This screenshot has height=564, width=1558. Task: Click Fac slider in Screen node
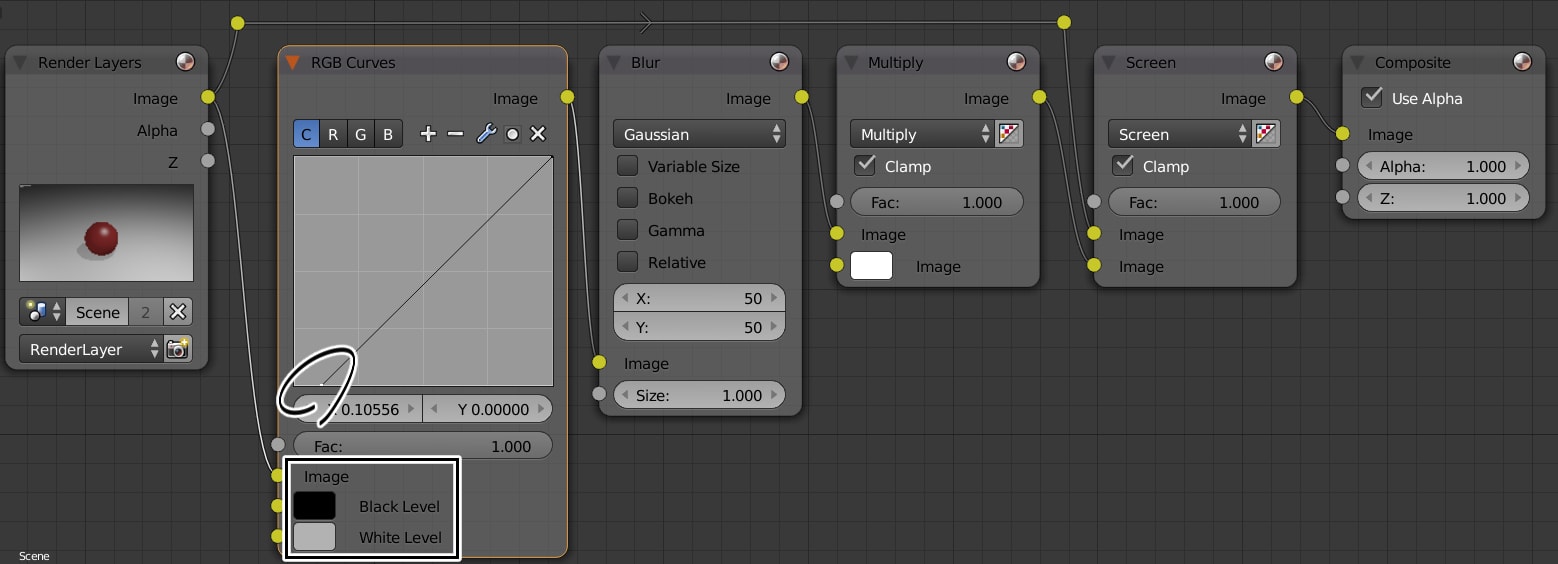pos(1194,202)
